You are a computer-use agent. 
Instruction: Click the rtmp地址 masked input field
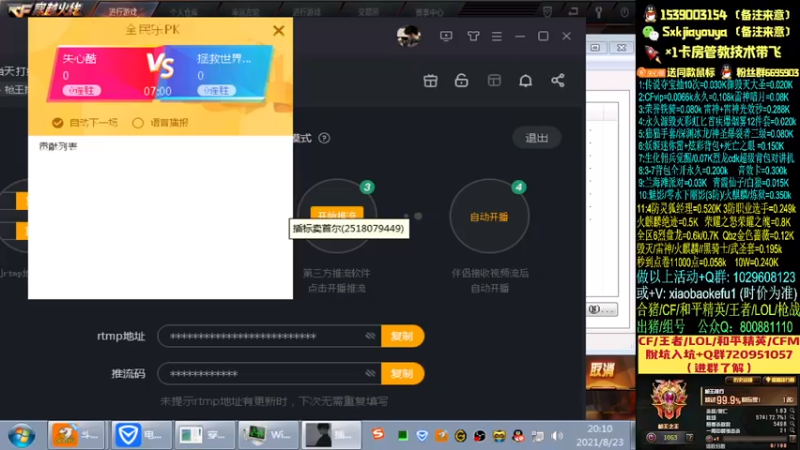pos(269,336)
